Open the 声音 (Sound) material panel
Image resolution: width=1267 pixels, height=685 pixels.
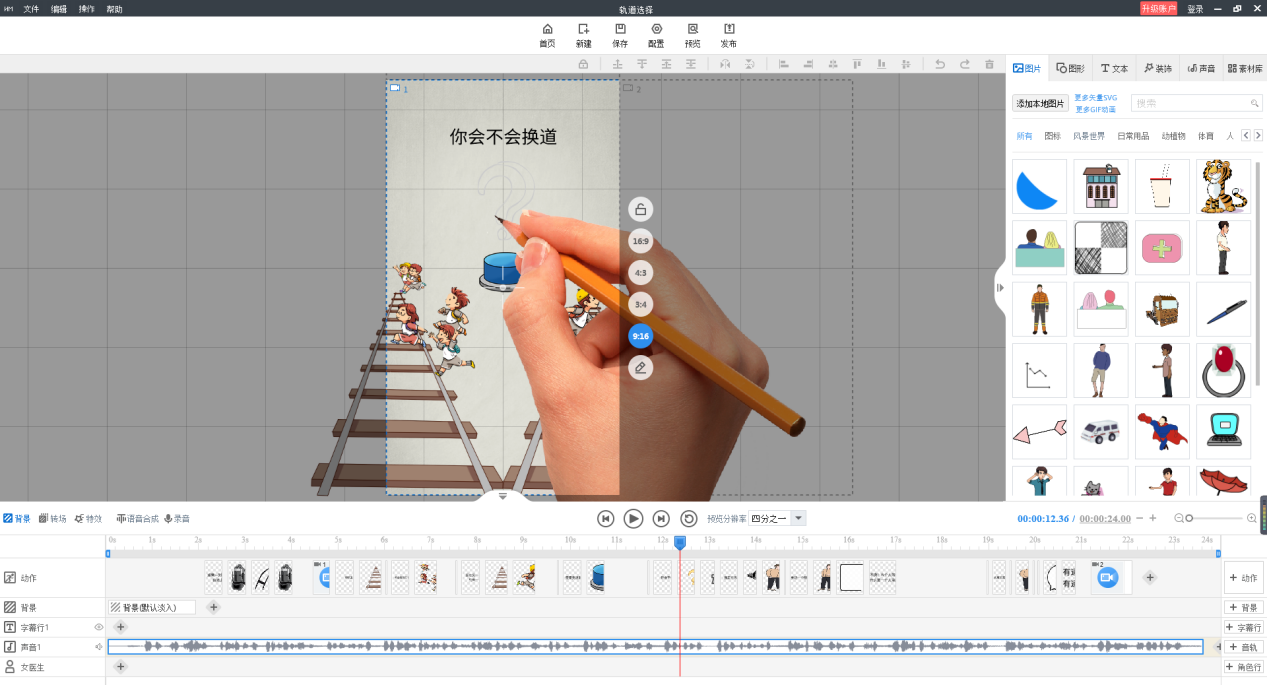tap(1203, 68)
